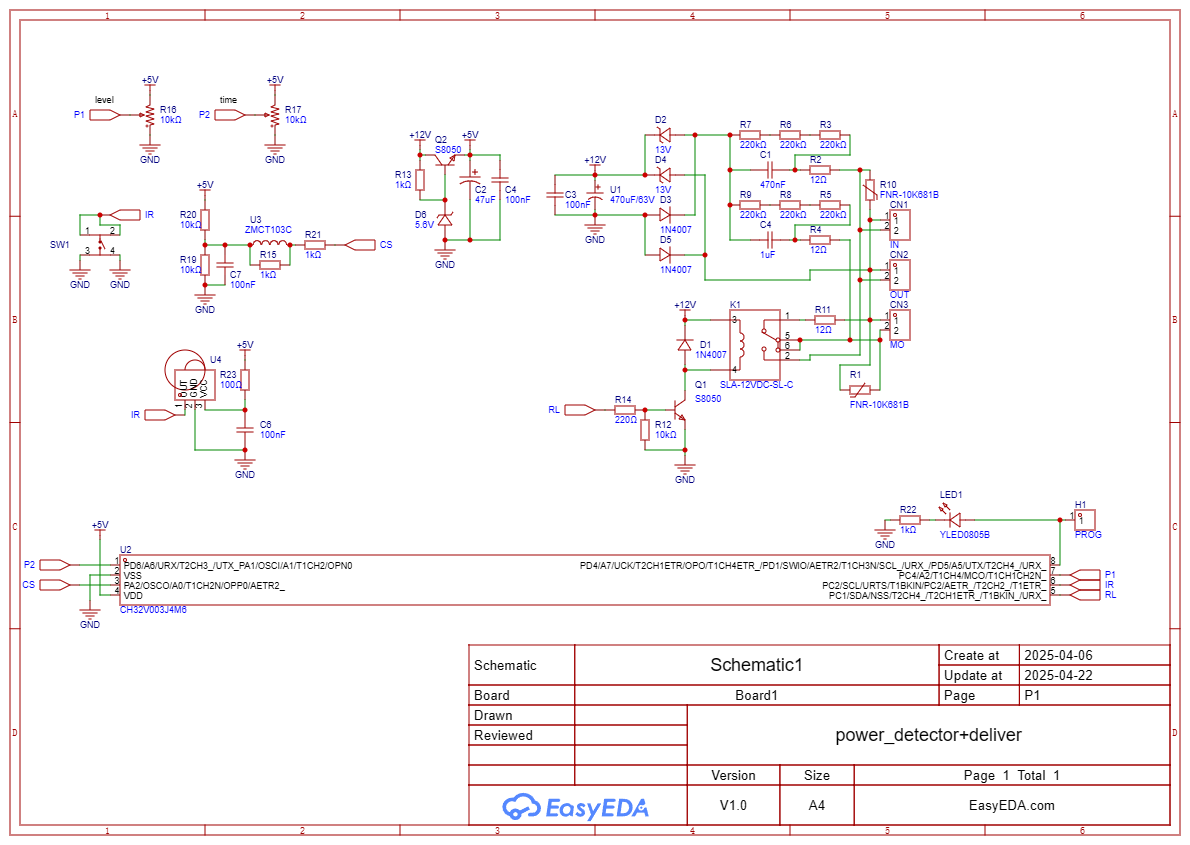Screen dimensions: 1190x845
Task: Click the 'YLED0805B' LED part label
Action: [x=965, y=534]
